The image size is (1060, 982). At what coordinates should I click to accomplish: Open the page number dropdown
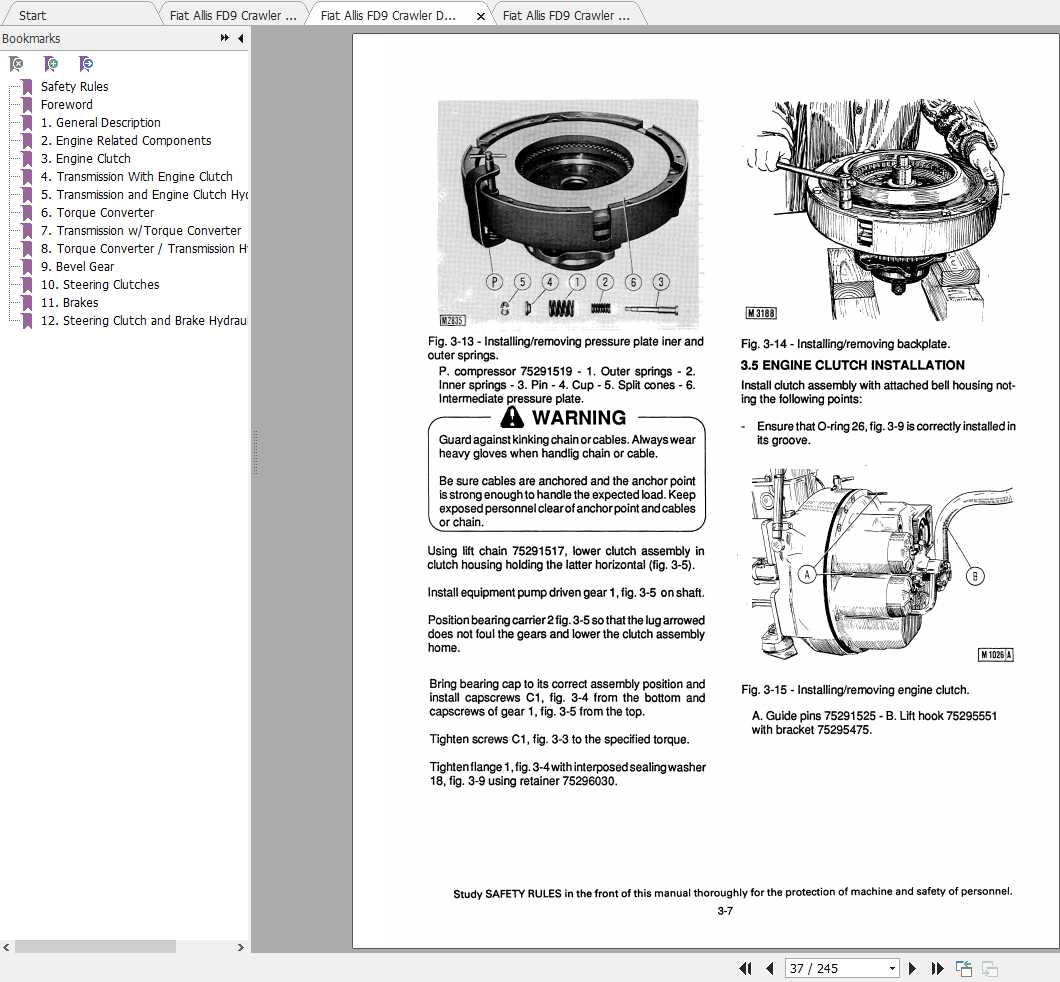click(892, 968)
